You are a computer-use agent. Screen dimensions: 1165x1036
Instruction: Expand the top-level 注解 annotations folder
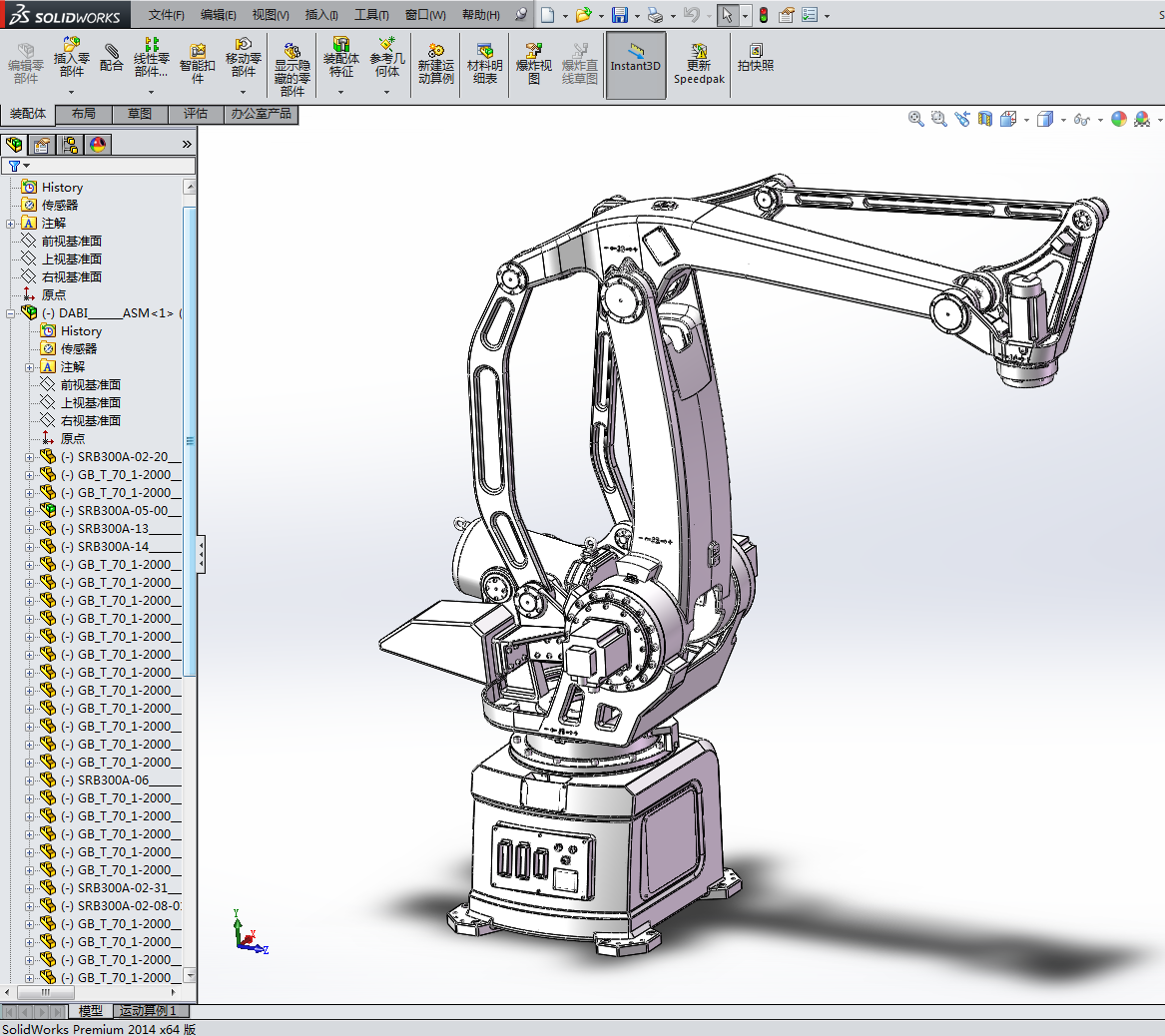[11, 224]
